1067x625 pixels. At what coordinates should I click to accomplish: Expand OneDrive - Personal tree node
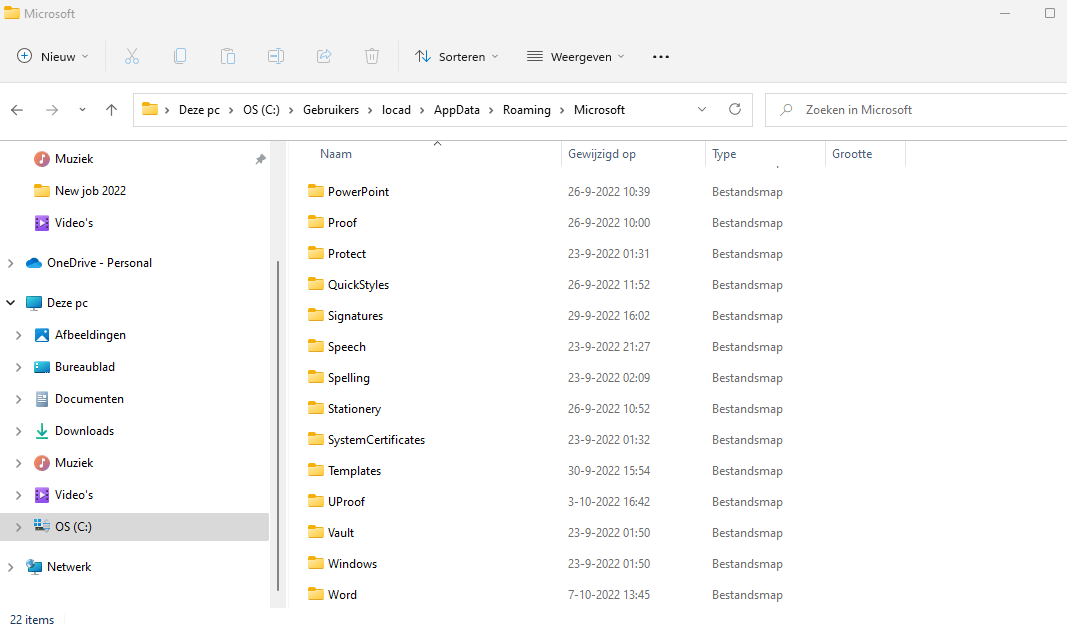(x=10, y=263)
